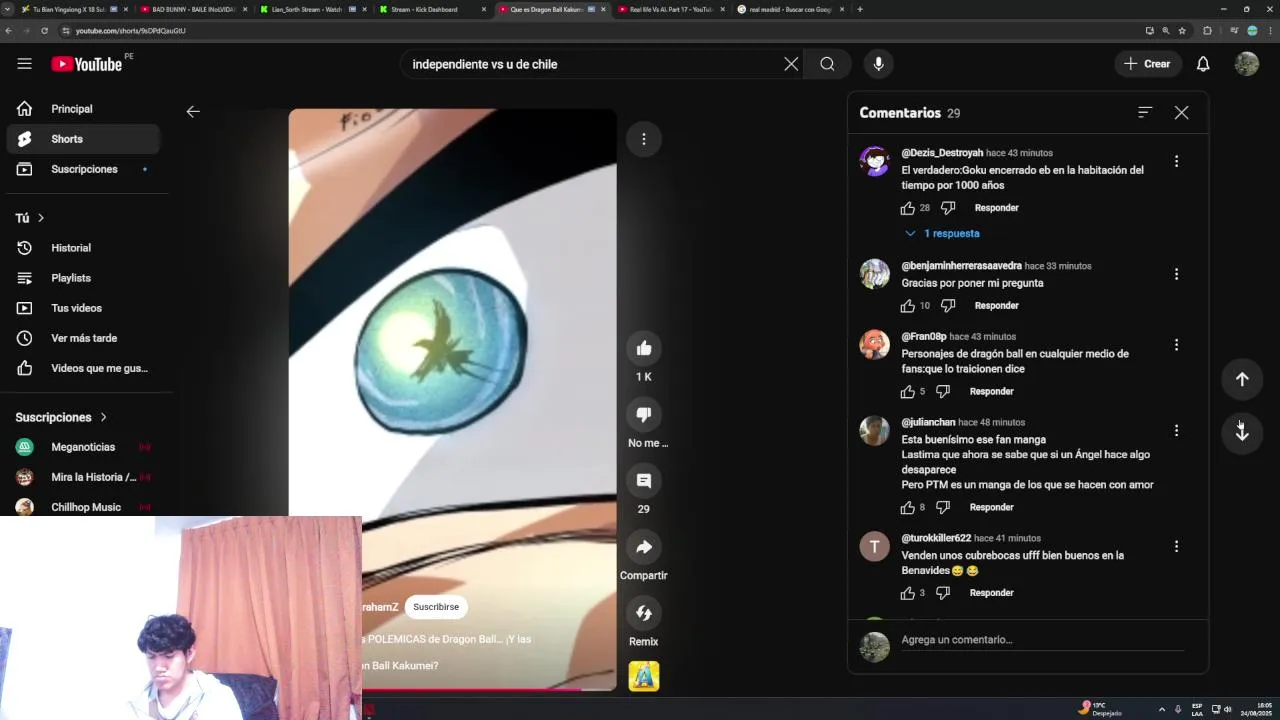Open options menu for @Dezis_Destroyah comment
The image size is (1280, 720).
pos(1176,161)
